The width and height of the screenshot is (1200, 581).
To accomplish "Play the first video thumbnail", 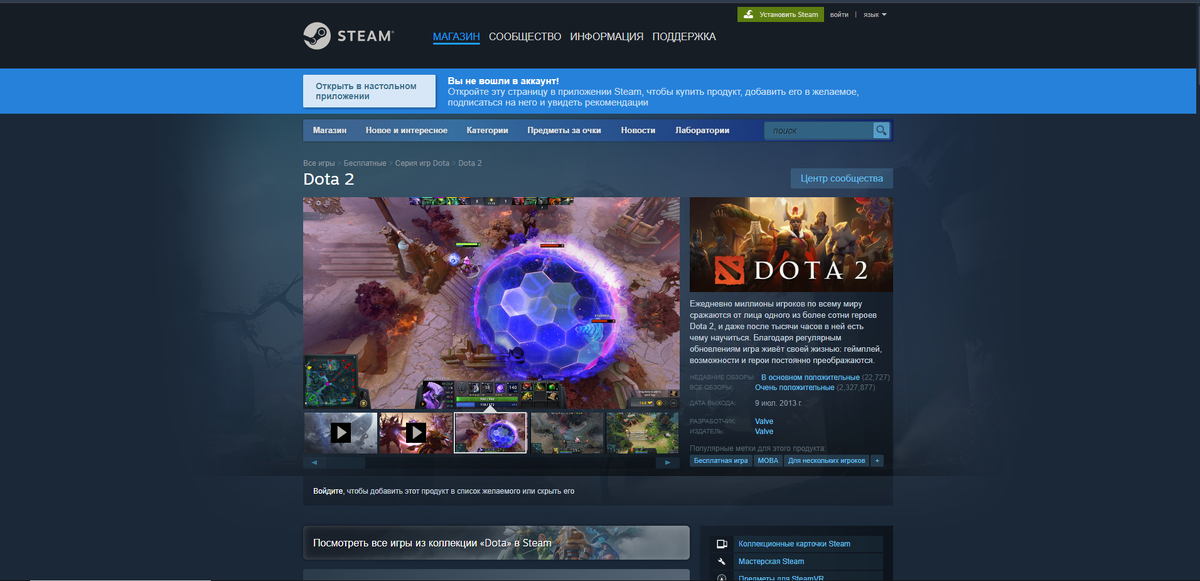I will pos(340,432).
